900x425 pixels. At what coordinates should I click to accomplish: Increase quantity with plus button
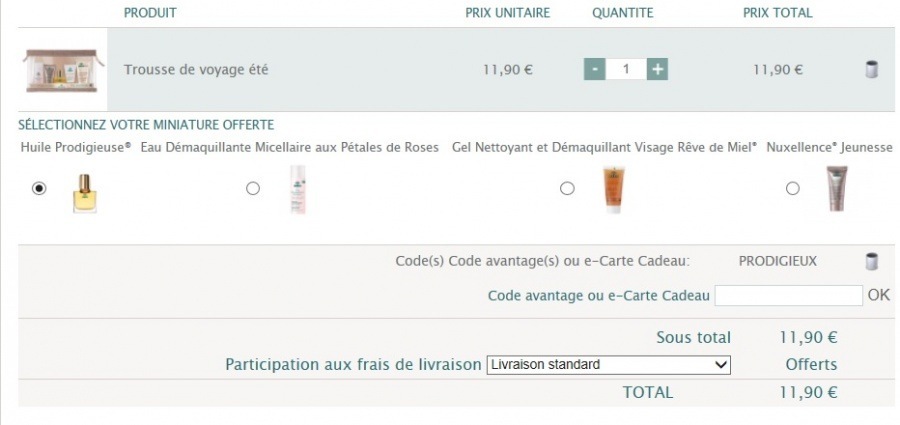coord(657,69)
